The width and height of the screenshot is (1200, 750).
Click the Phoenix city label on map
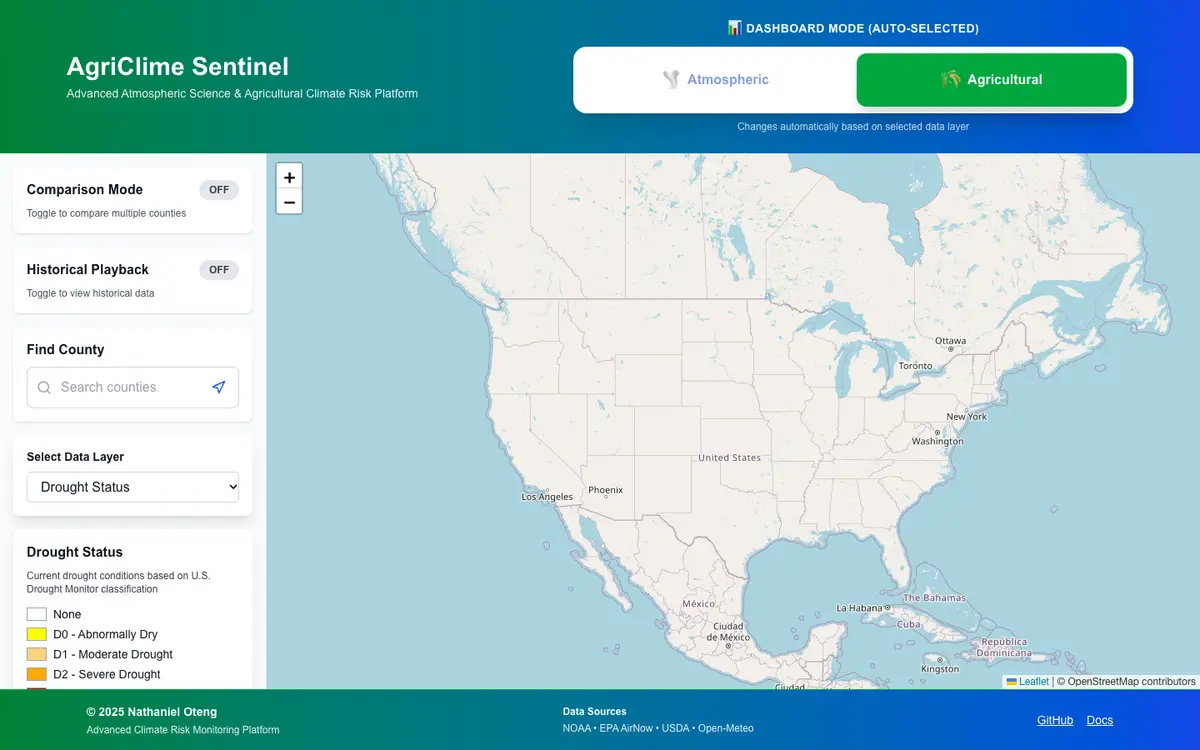pyautogui.click(x=605, y=490)
